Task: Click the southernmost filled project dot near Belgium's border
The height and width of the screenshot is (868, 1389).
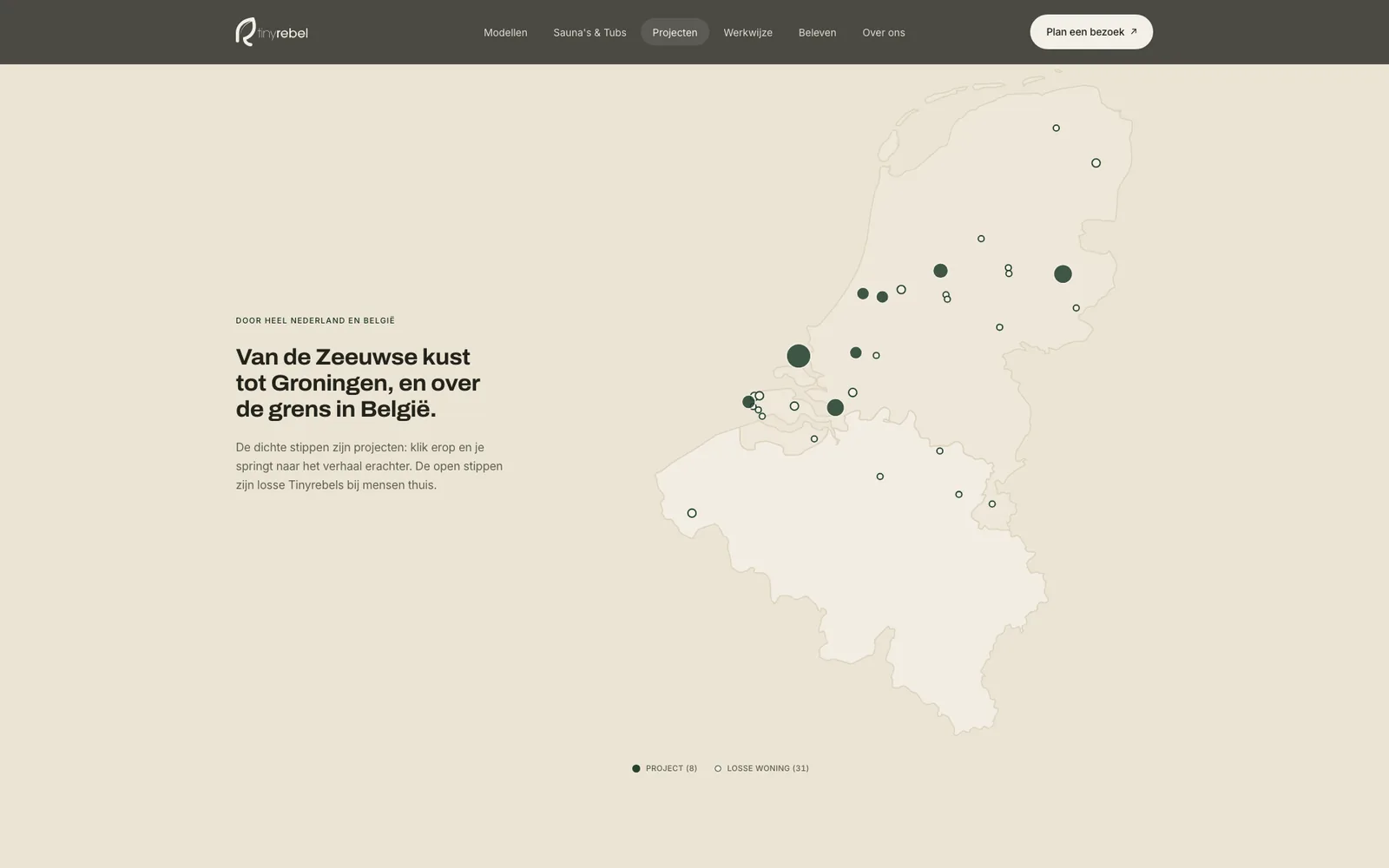Action: [x=835, y=408]
